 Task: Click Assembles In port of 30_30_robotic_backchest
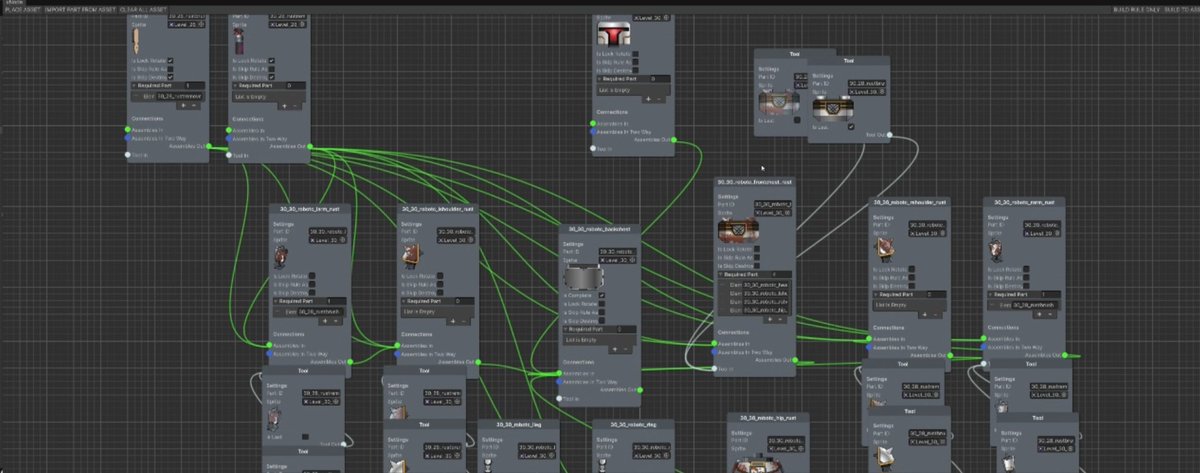(560, 374)
